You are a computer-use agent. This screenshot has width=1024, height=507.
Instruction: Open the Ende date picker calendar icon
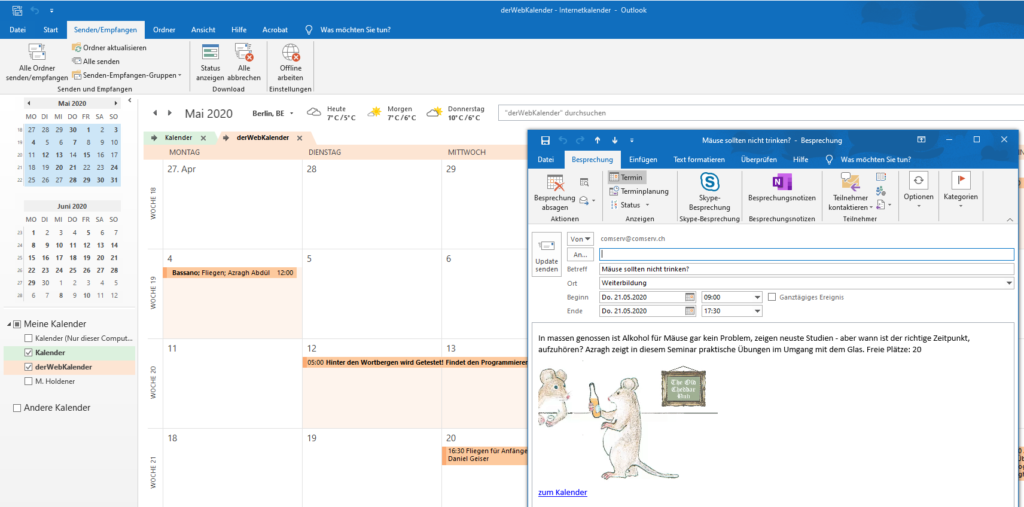(x=689, y=311)
